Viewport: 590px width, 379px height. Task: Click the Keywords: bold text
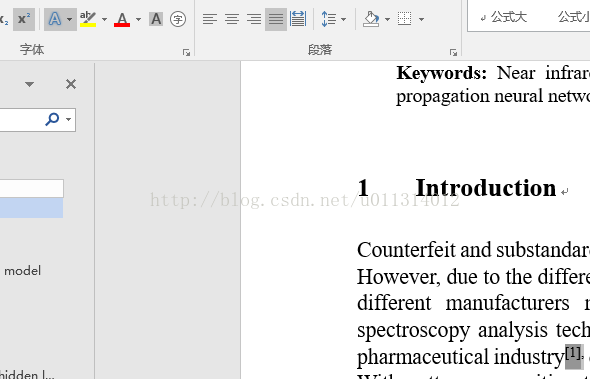(441, 73)
